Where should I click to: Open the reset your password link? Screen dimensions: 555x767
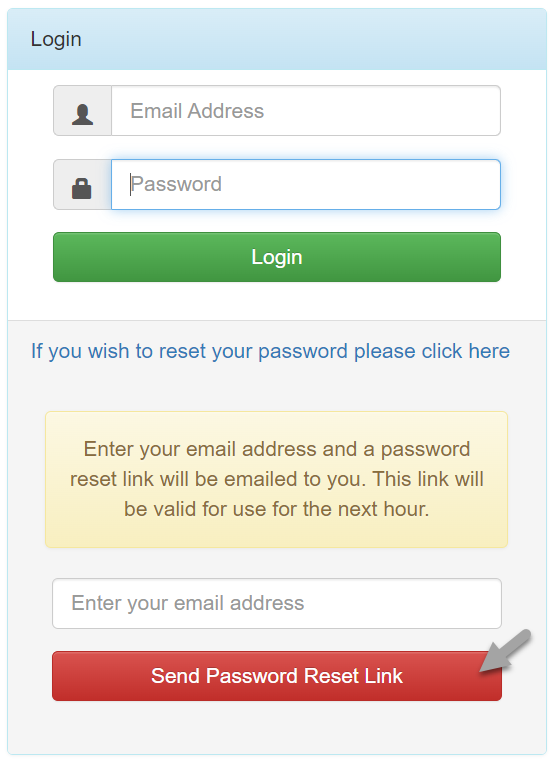[270, 351]
